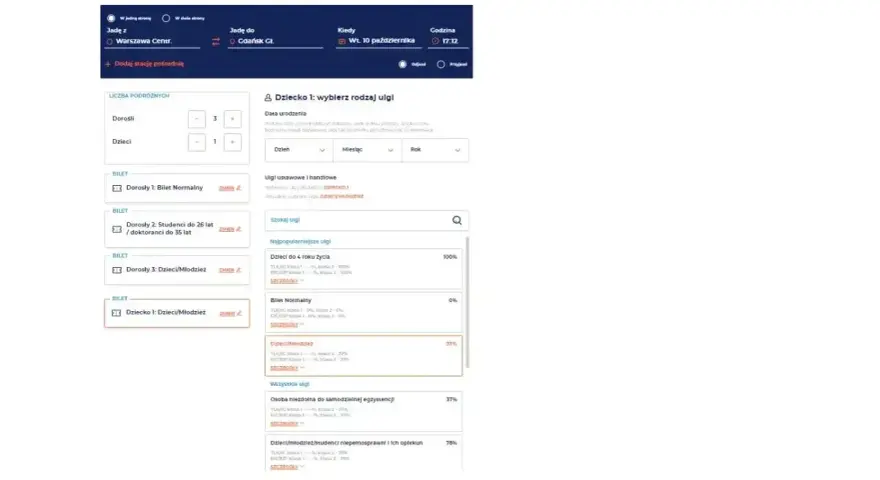Choose the Przyjazd radio option

tap(441, 64)
